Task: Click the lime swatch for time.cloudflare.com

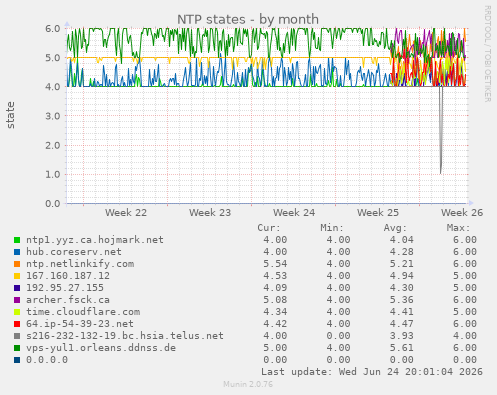Action: (x=17, y=312)
